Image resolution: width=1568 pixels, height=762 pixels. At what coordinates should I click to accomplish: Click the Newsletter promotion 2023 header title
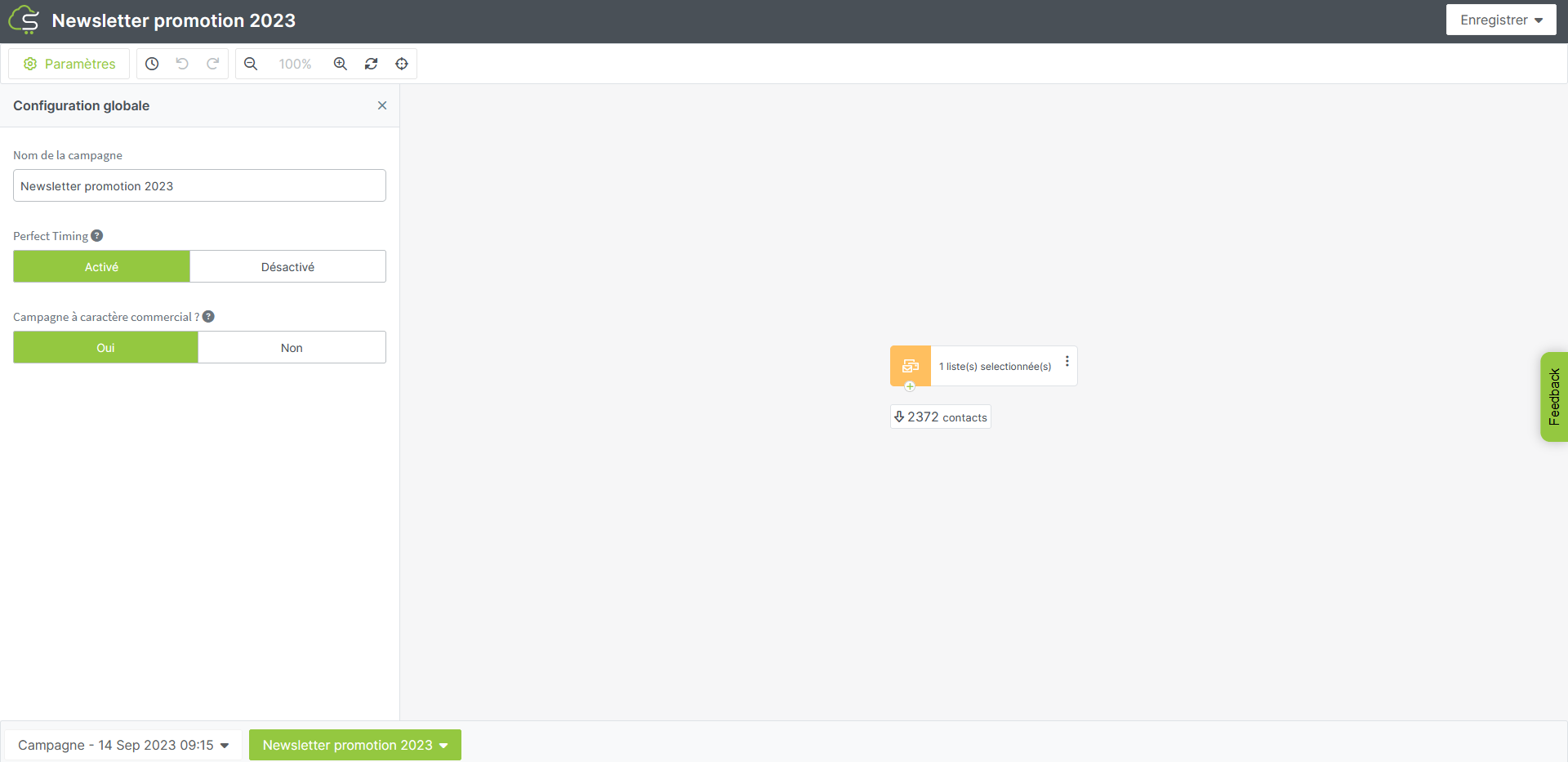coord(174,20)
